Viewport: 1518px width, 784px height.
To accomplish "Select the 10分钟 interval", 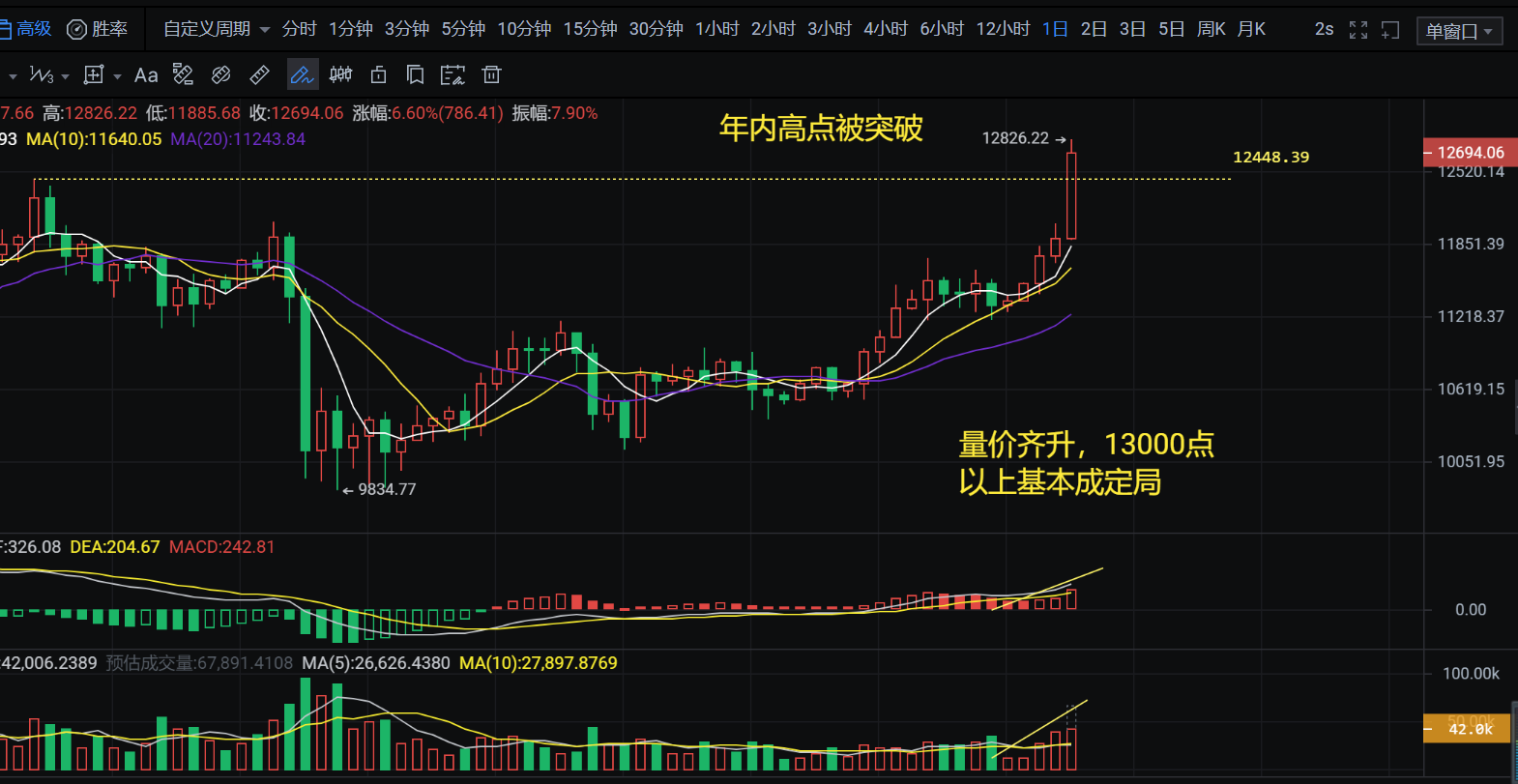I will [x=524, y=29].
